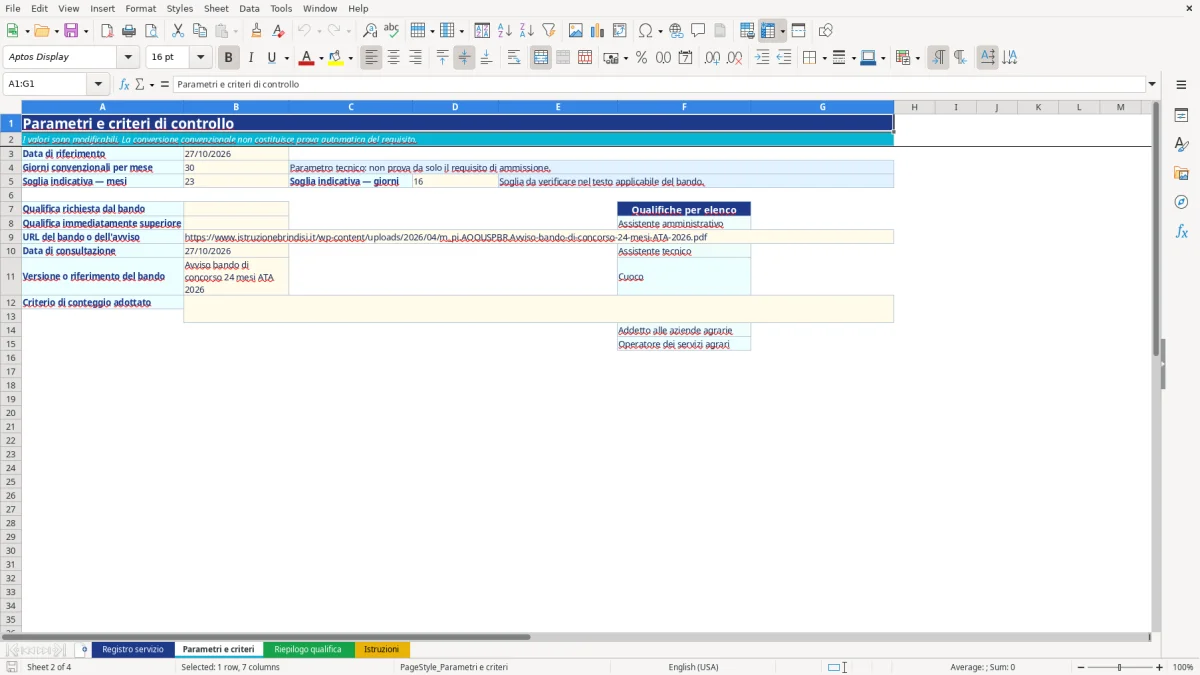Insert a comment
1200x675 pixels.
(x=698, y=31)
